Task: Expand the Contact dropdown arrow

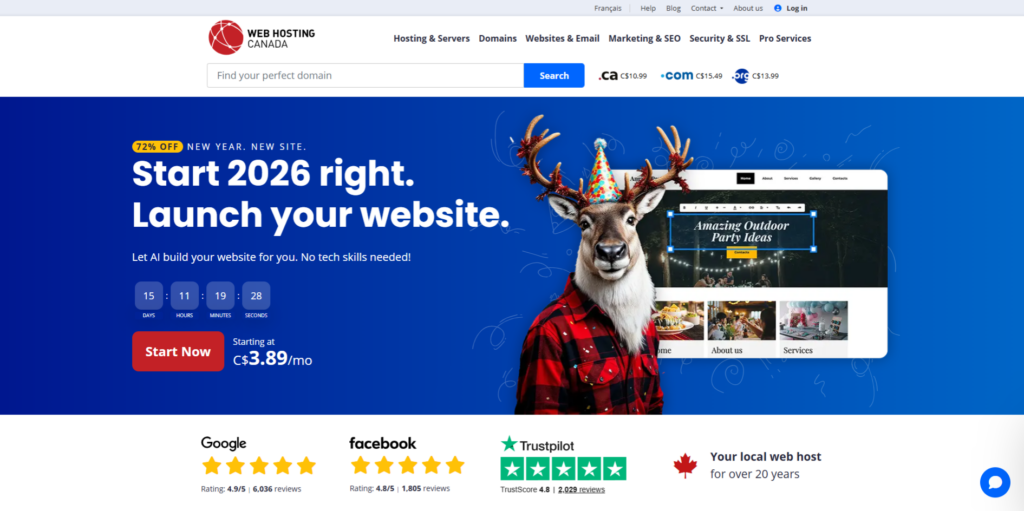Action: (x=722, y=8)
